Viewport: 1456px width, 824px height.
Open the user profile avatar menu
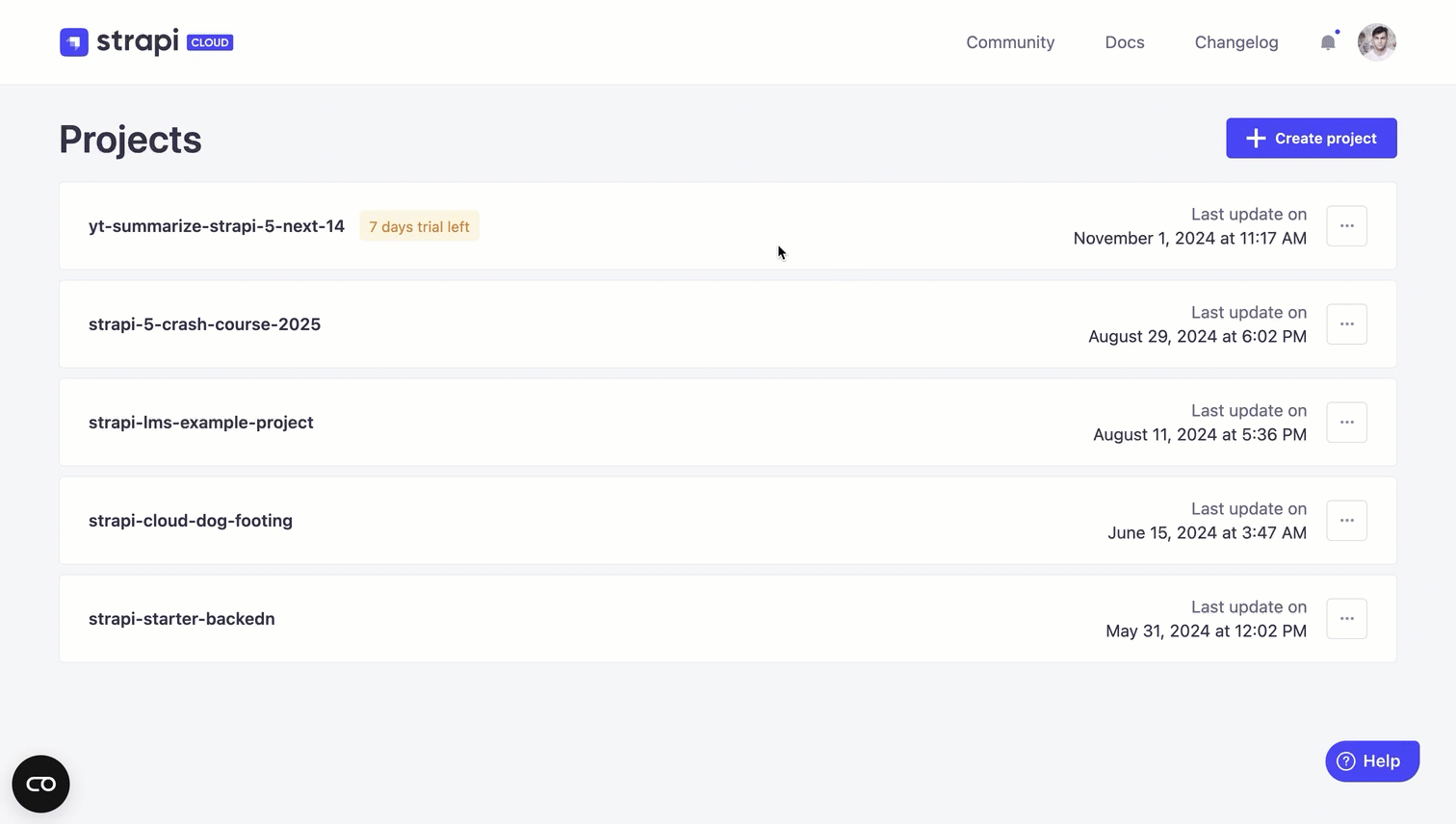1377,42
